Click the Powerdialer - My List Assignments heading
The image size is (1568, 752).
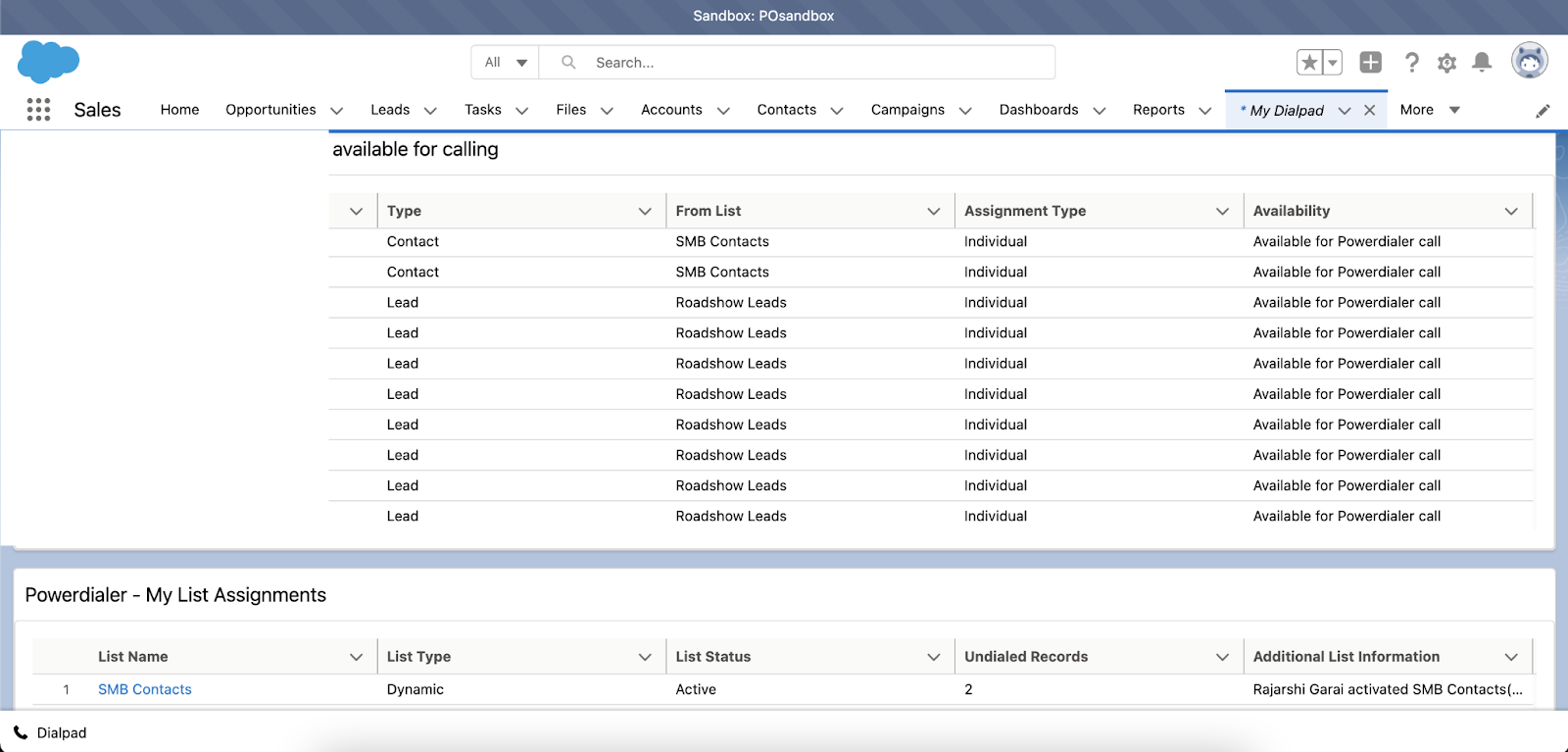click(175, 595)
